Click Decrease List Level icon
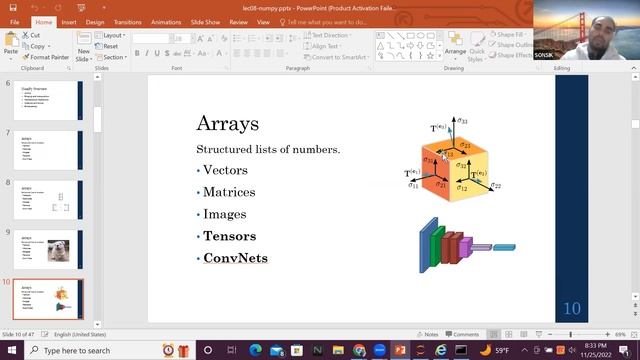 click(x=268, y=38)
